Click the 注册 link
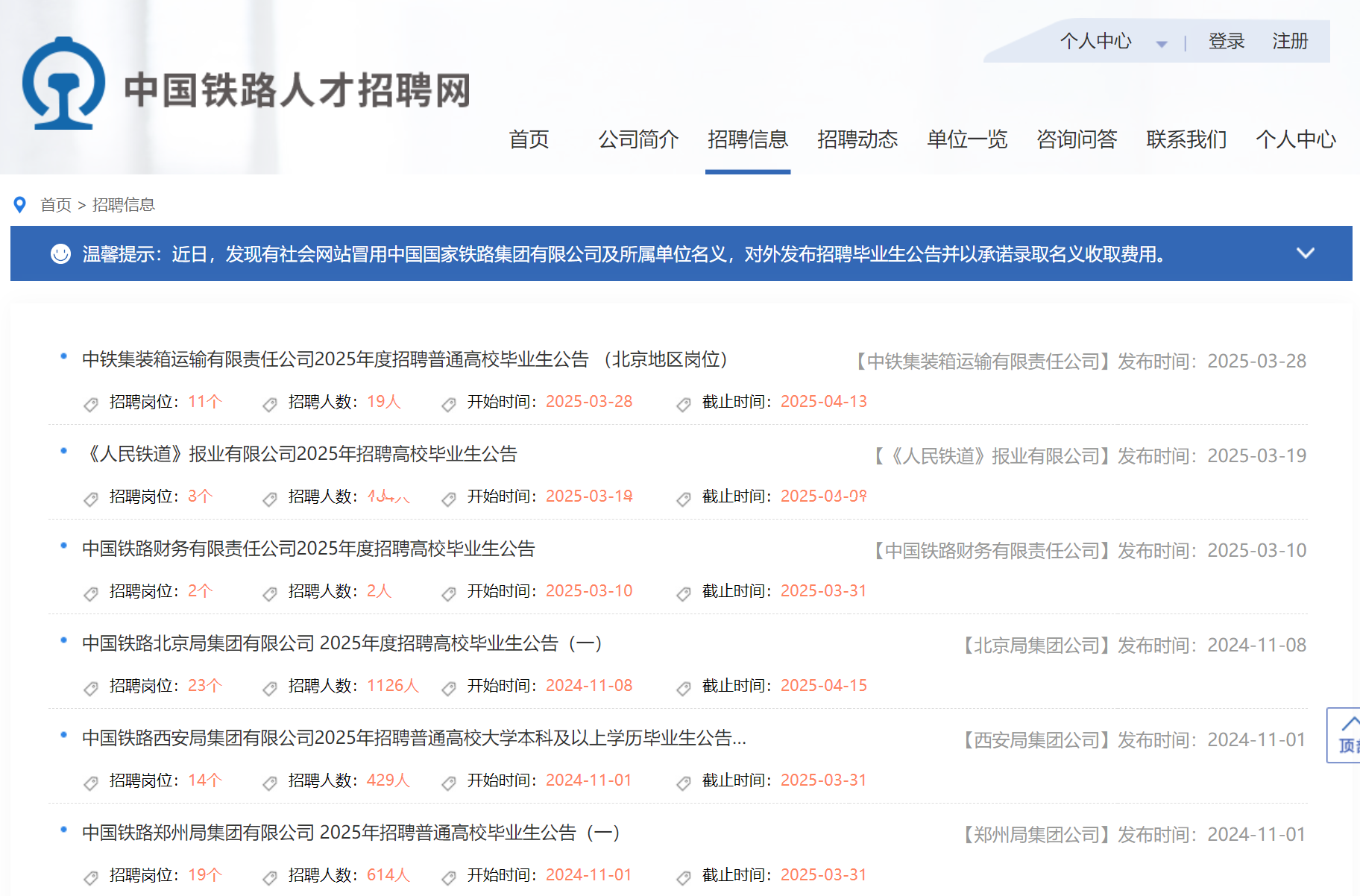The height and width of the screenshot is (896, 1360). 1290,41
